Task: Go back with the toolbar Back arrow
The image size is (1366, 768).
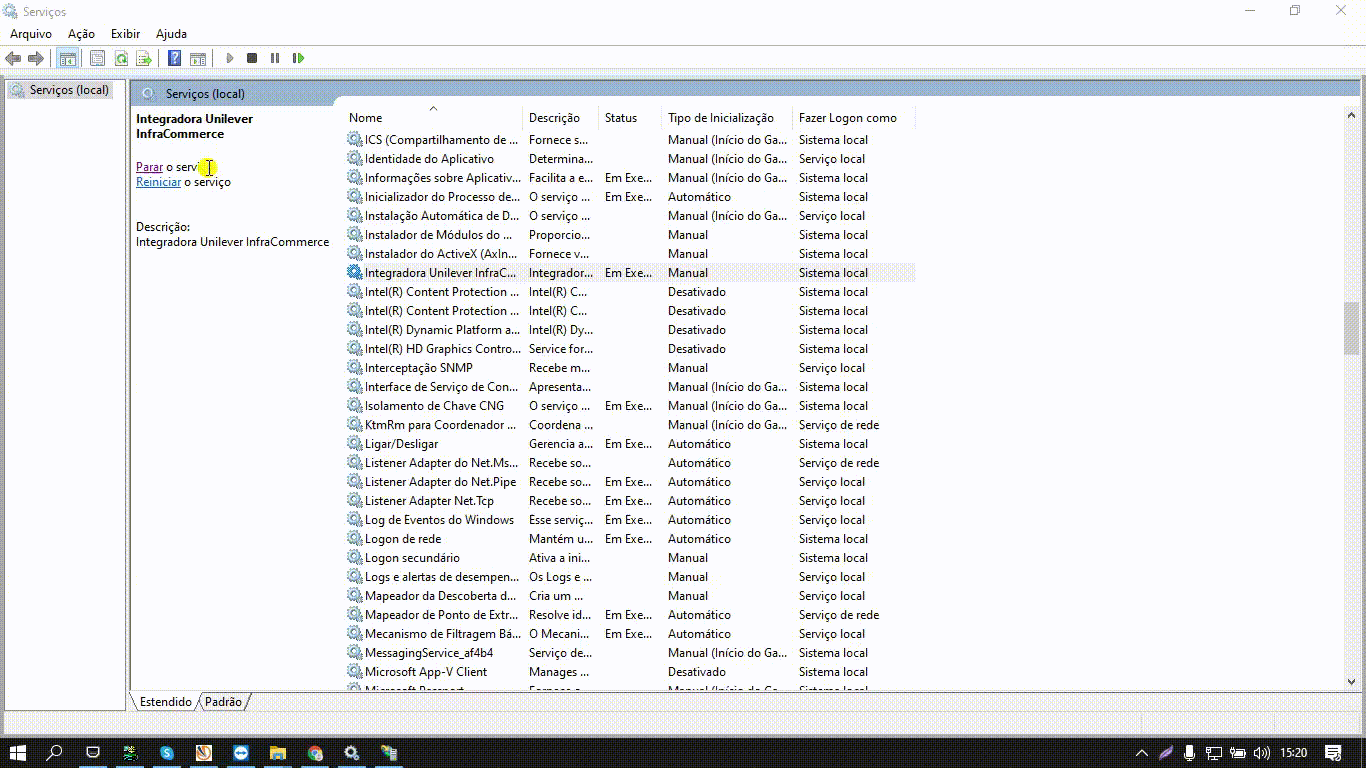Action: click(13, 58)
